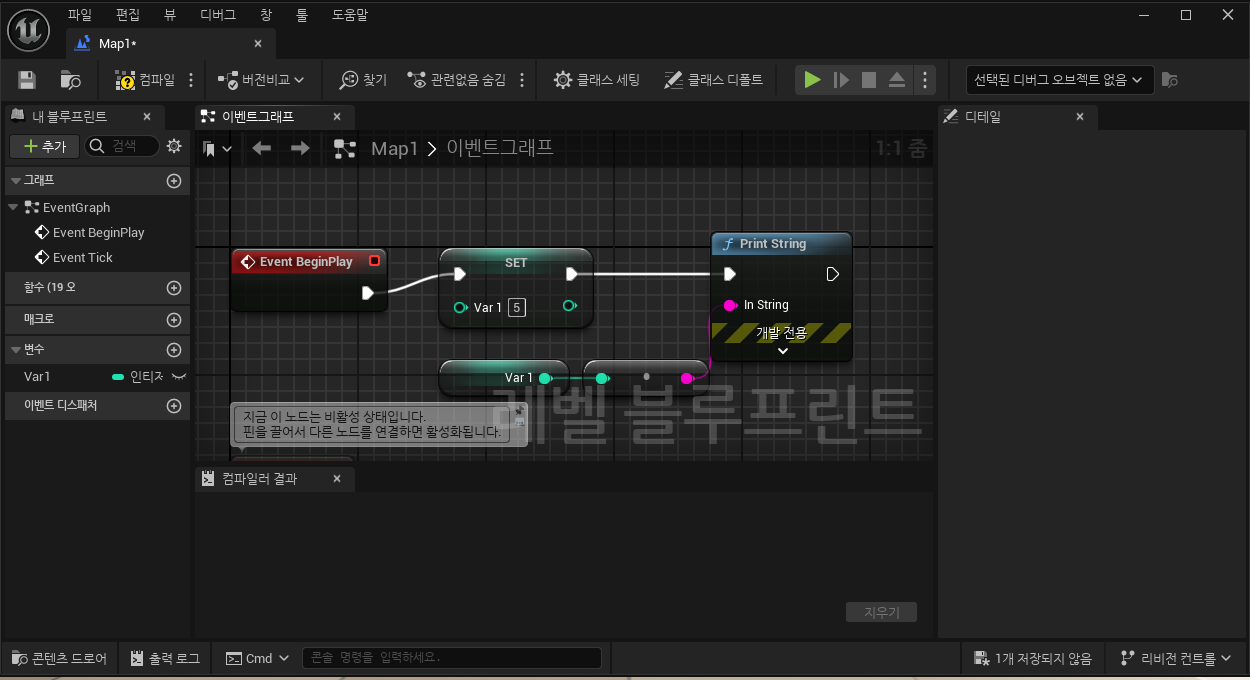Open hide unrelated options three-dot menu
1250x680 pixels.
[x=521, y=80]
